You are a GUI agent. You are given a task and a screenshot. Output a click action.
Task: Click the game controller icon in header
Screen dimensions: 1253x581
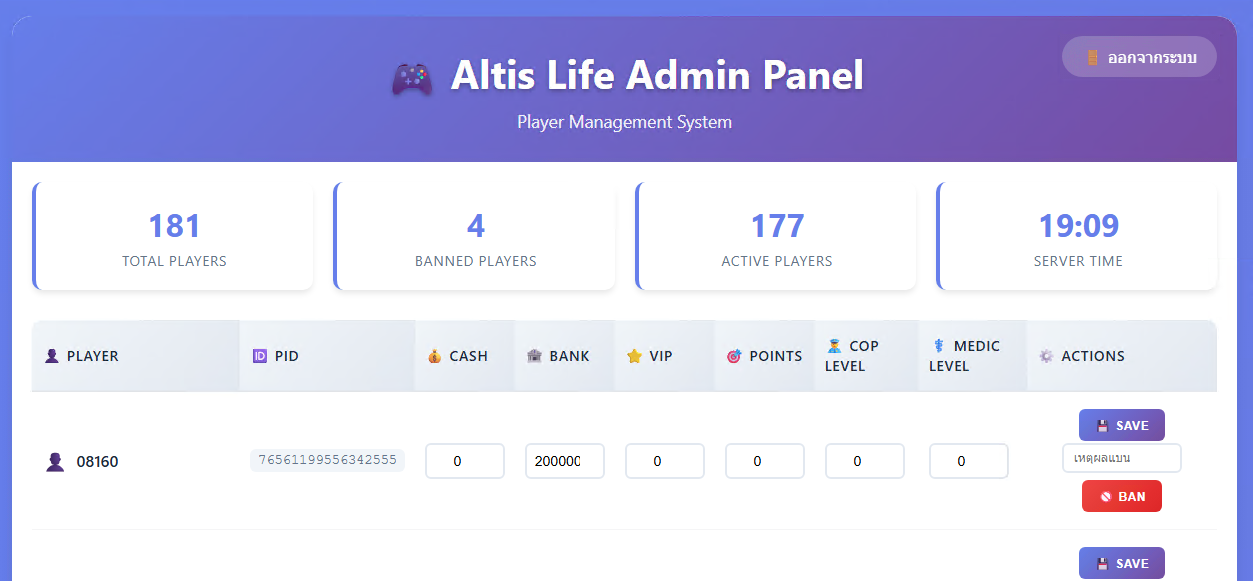click(411, 78)
